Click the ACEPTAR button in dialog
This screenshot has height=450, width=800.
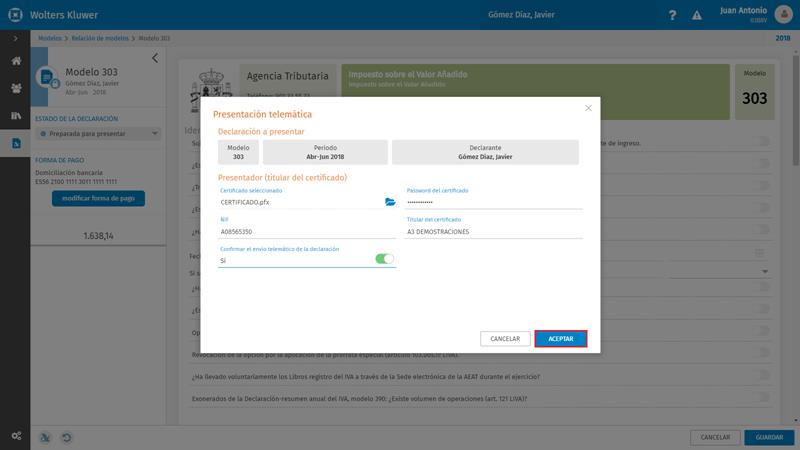(x=561, y=339)
